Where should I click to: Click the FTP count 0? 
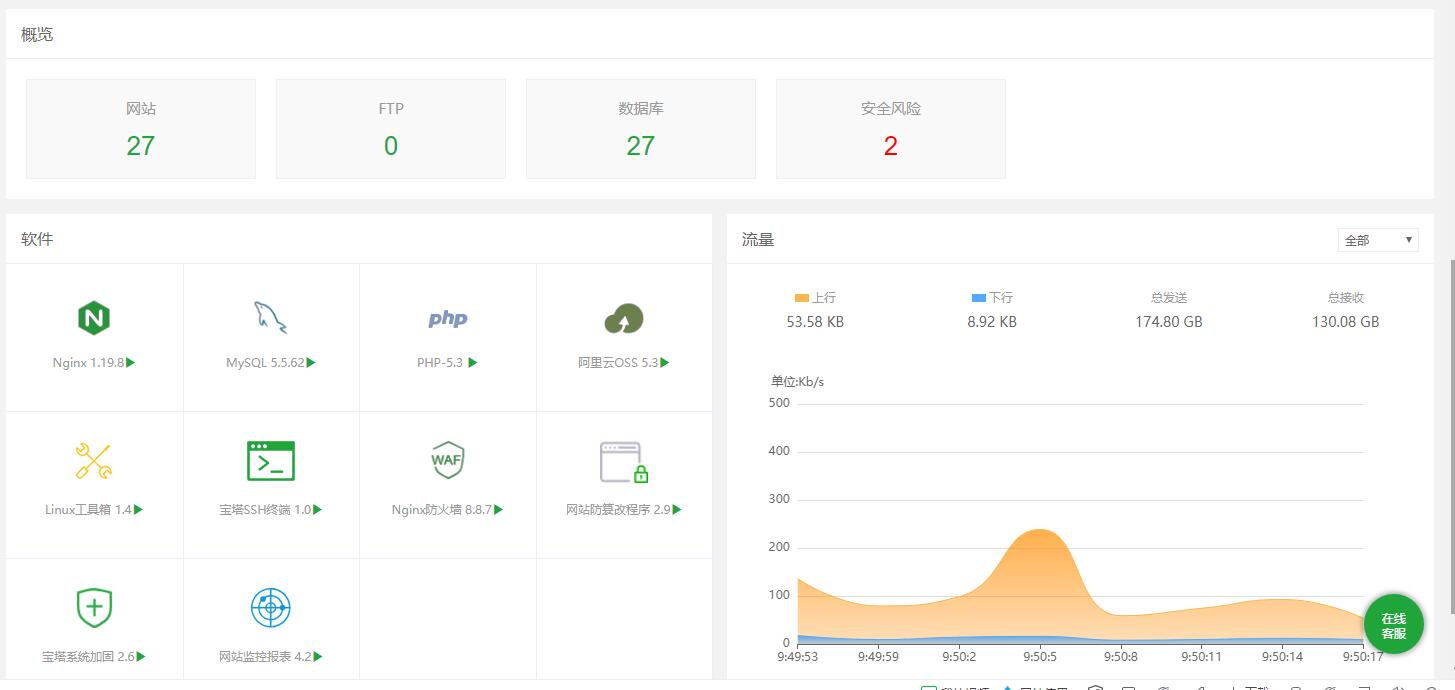click(391, 146)
